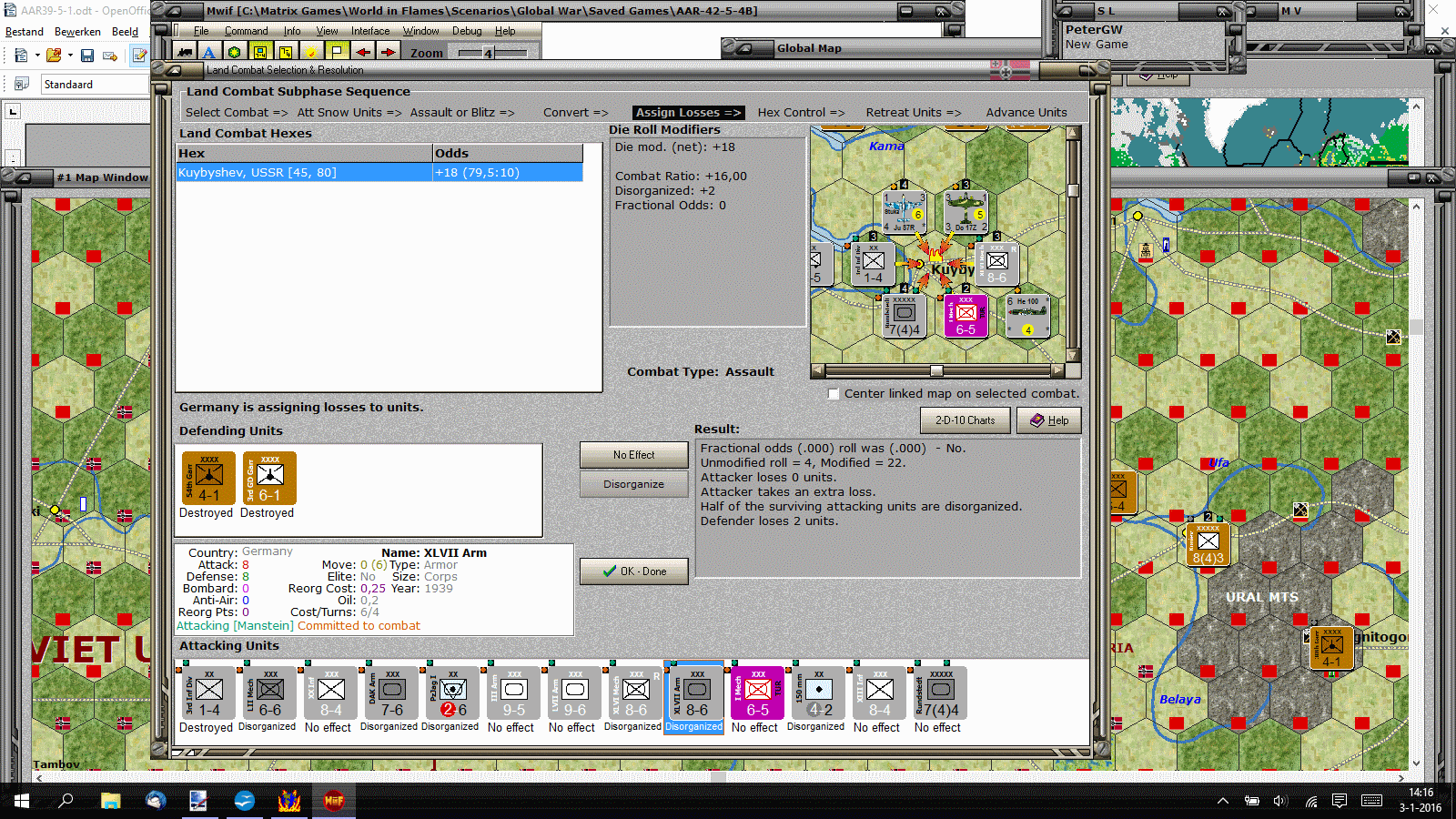Viewport: 1456px width, 819px height.
Task: Click the Disorganize button
Action: 633,484
